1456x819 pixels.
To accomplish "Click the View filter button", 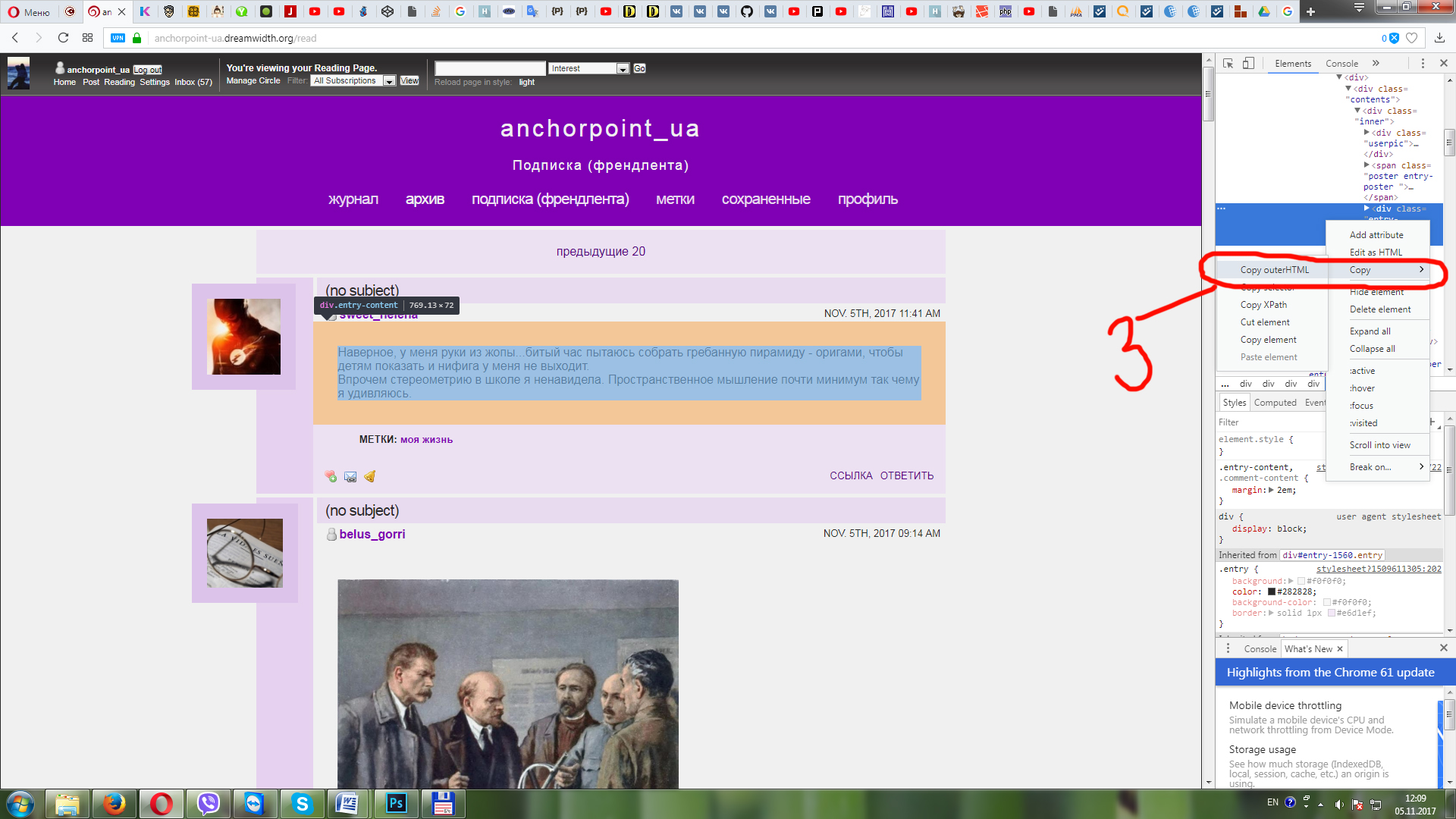I will point(409,80).
